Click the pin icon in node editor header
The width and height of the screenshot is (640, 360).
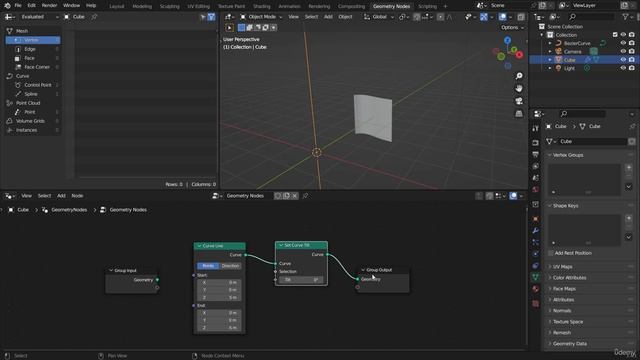point(305,196)
